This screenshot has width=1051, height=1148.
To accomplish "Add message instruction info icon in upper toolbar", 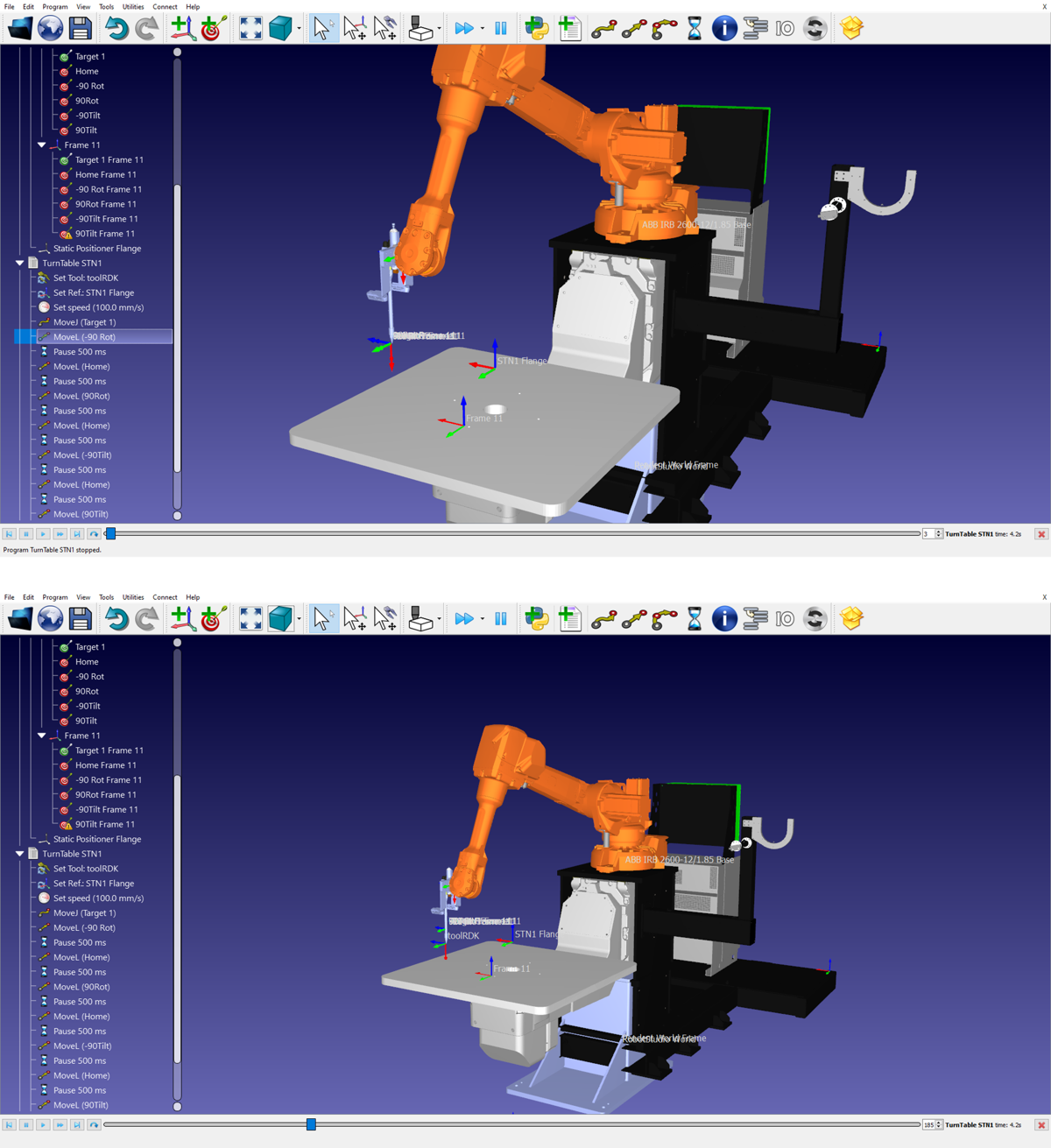I will [x=724, y=28].
